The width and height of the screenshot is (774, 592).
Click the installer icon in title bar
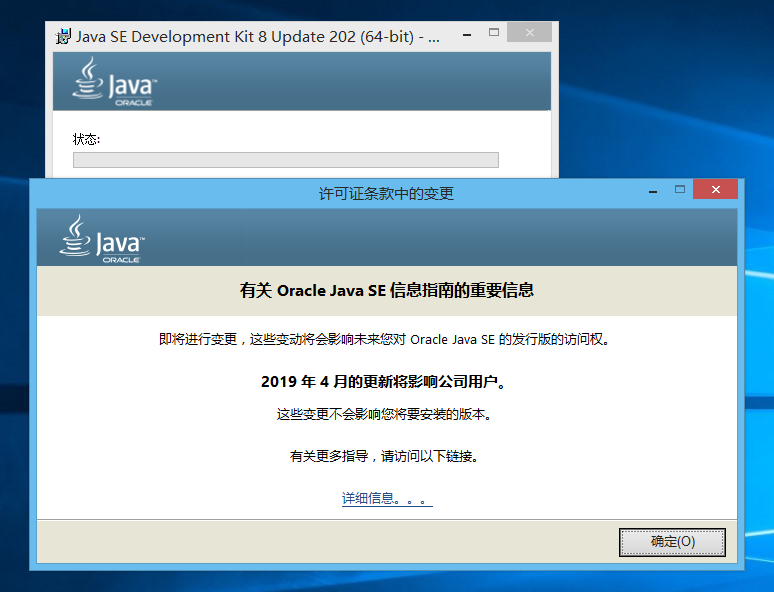coord(65,37)
